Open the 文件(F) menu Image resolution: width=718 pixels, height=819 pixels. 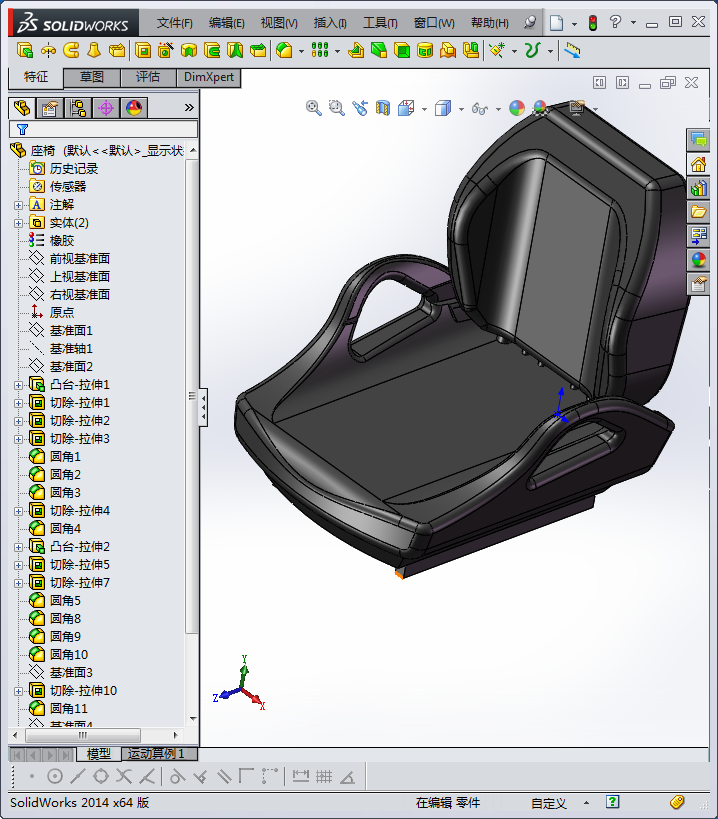click(174, 23)
